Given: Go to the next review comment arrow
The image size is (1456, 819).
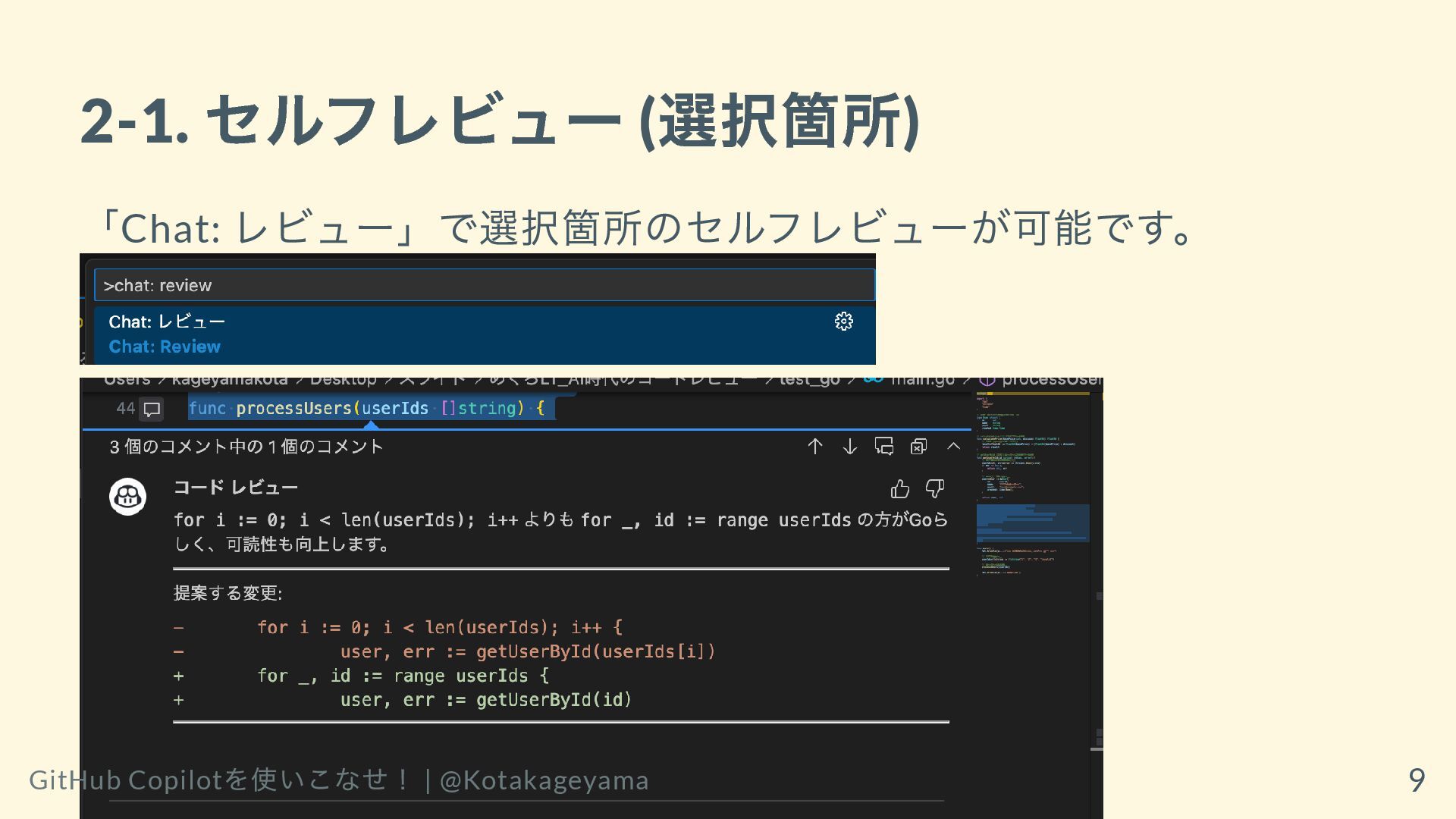Looking at the screenshot, I should (x=849, y=447).
